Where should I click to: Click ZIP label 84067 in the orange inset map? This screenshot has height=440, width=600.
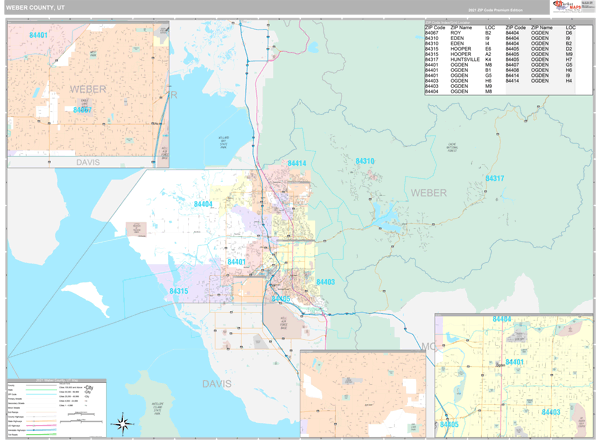tap(82, 110)
